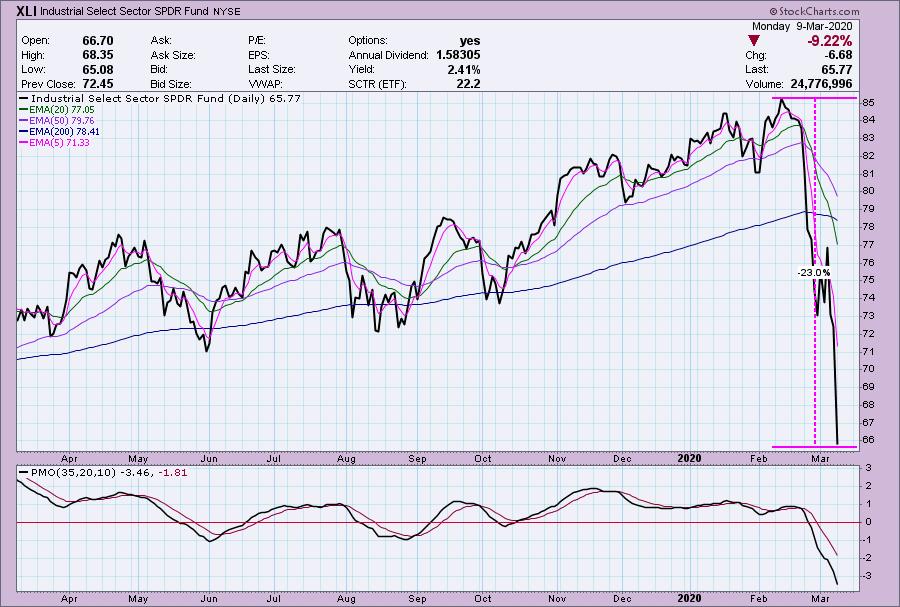Click the -23.0% decline annotation label

tap(813, 273)
